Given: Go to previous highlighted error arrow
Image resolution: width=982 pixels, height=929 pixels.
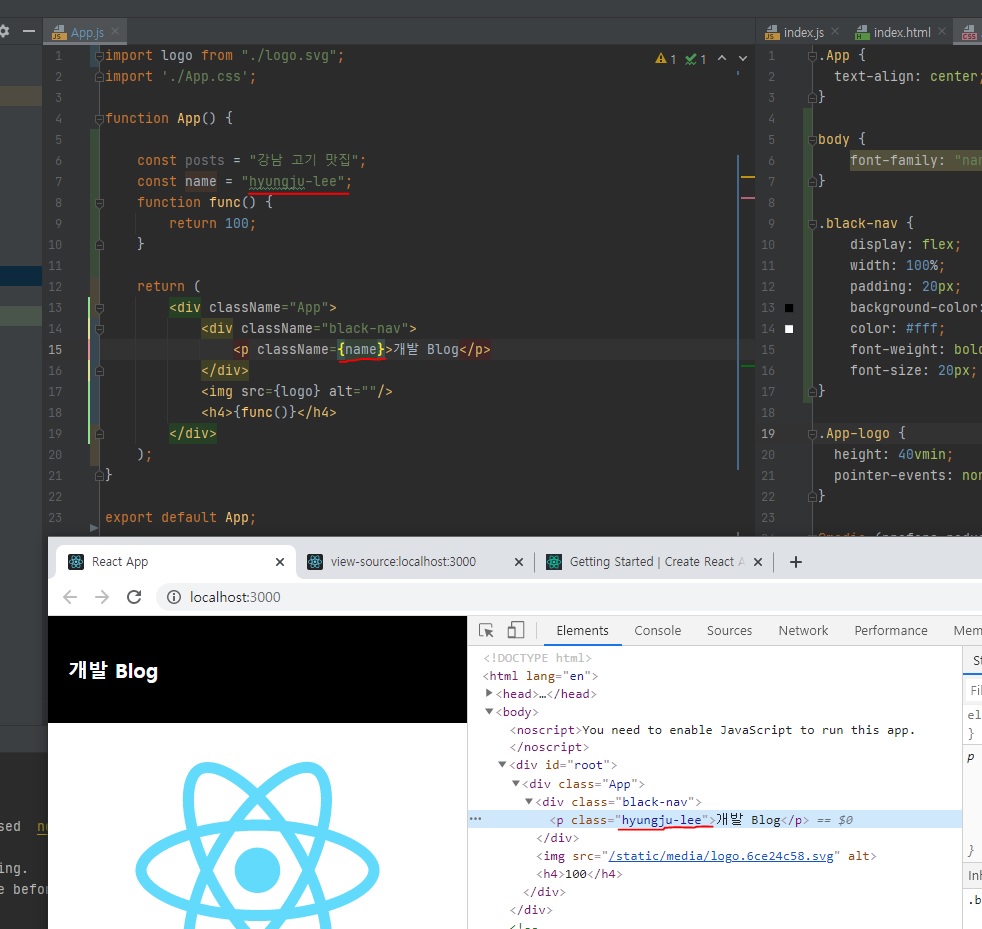Looking at the screenshot, I should (721, 58).
